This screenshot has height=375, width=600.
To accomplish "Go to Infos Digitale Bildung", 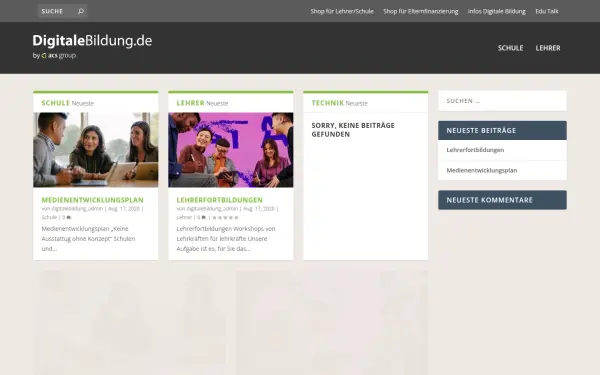I will [496, 11].
